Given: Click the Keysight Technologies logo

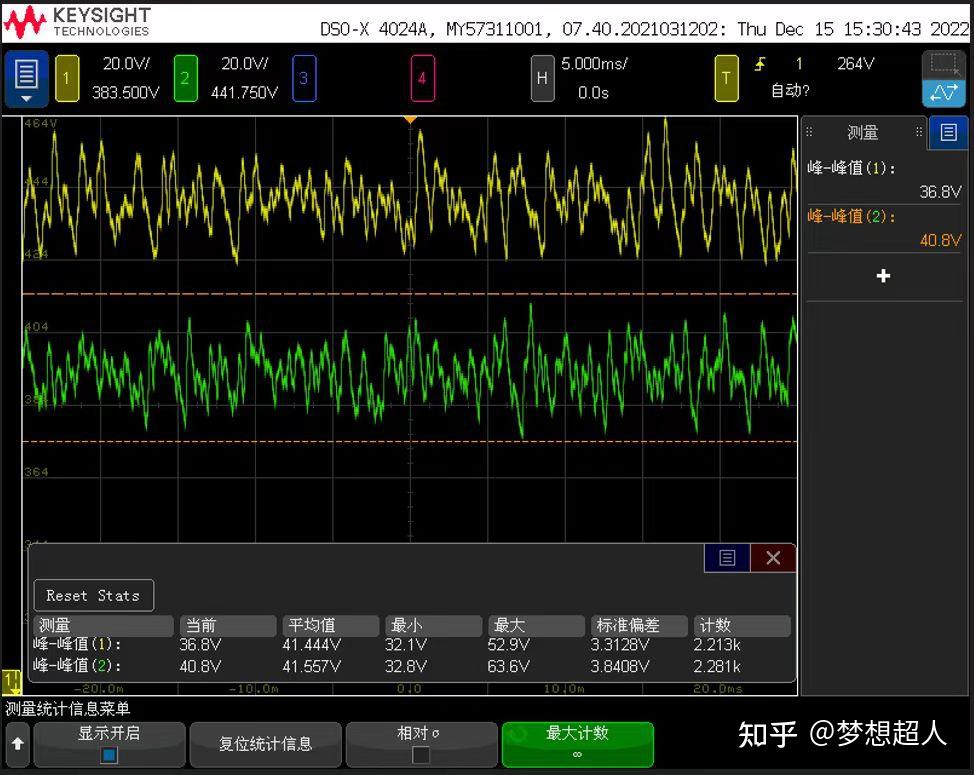Looking at the screenshot, I should tap(76, 21).
